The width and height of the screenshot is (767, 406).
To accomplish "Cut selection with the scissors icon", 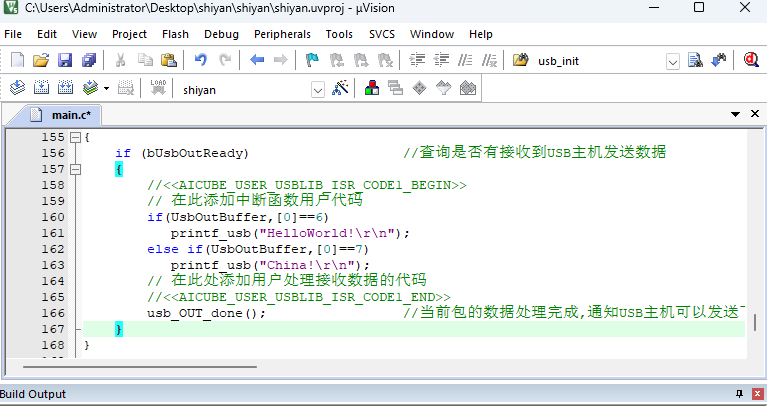I will pyautogui.click(x=120, y=60).
